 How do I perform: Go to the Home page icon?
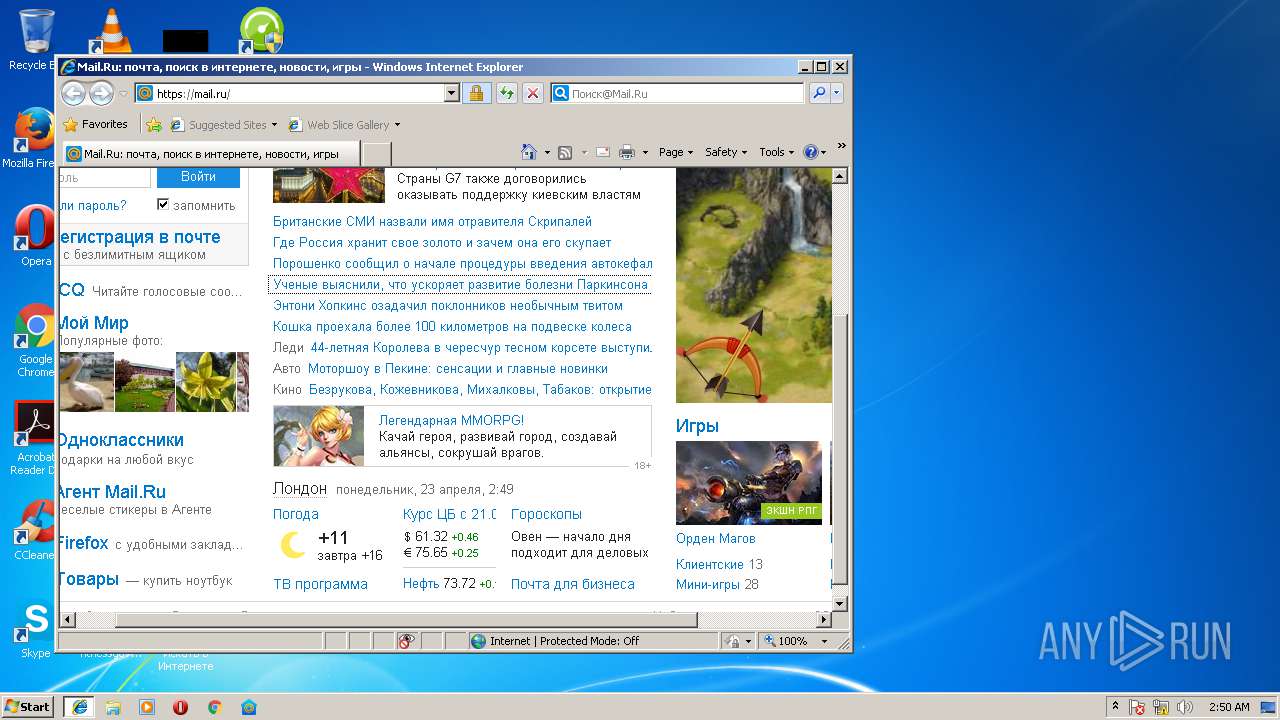click(x=530, y=152)
